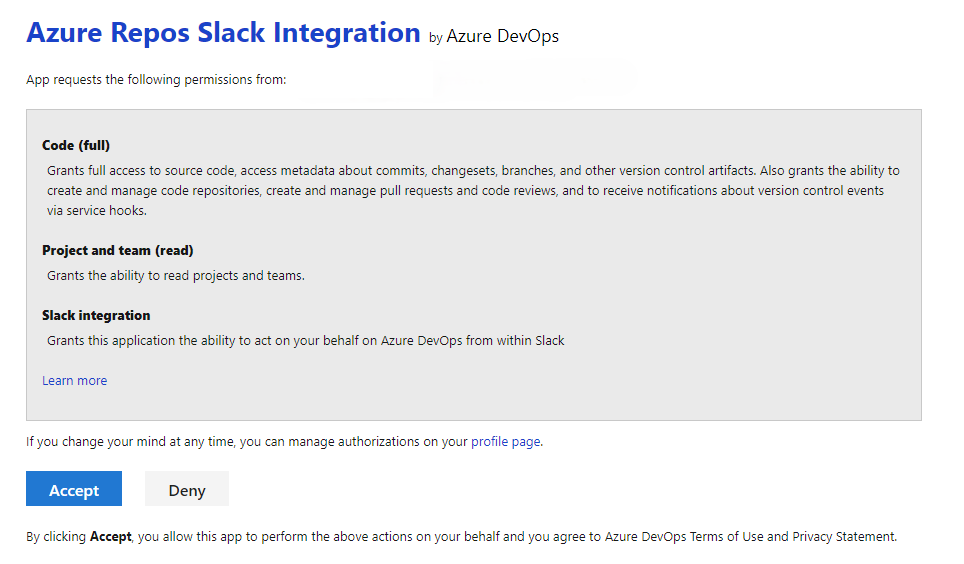Screen dimensions: 964x564
Task: Click the 'by Azure DevOps' publisher text
Action: 494,36
